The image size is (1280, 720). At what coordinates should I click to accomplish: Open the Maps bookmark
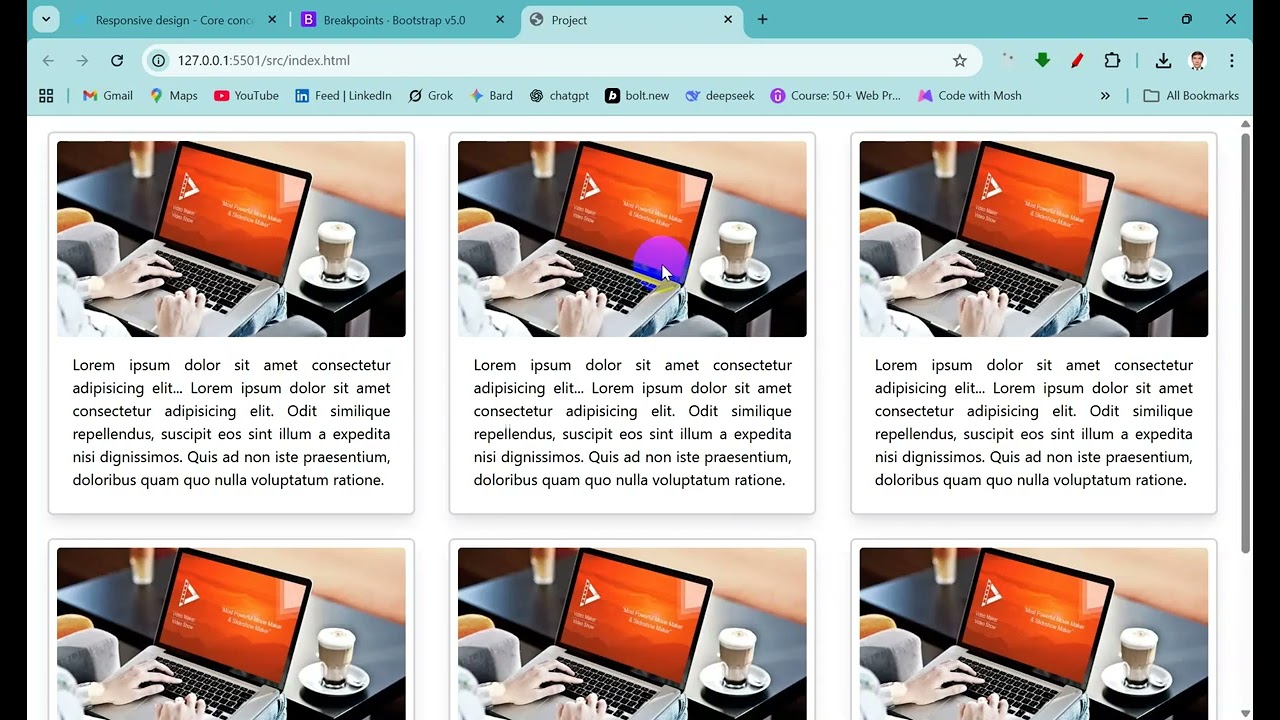(x=174, y=96)
